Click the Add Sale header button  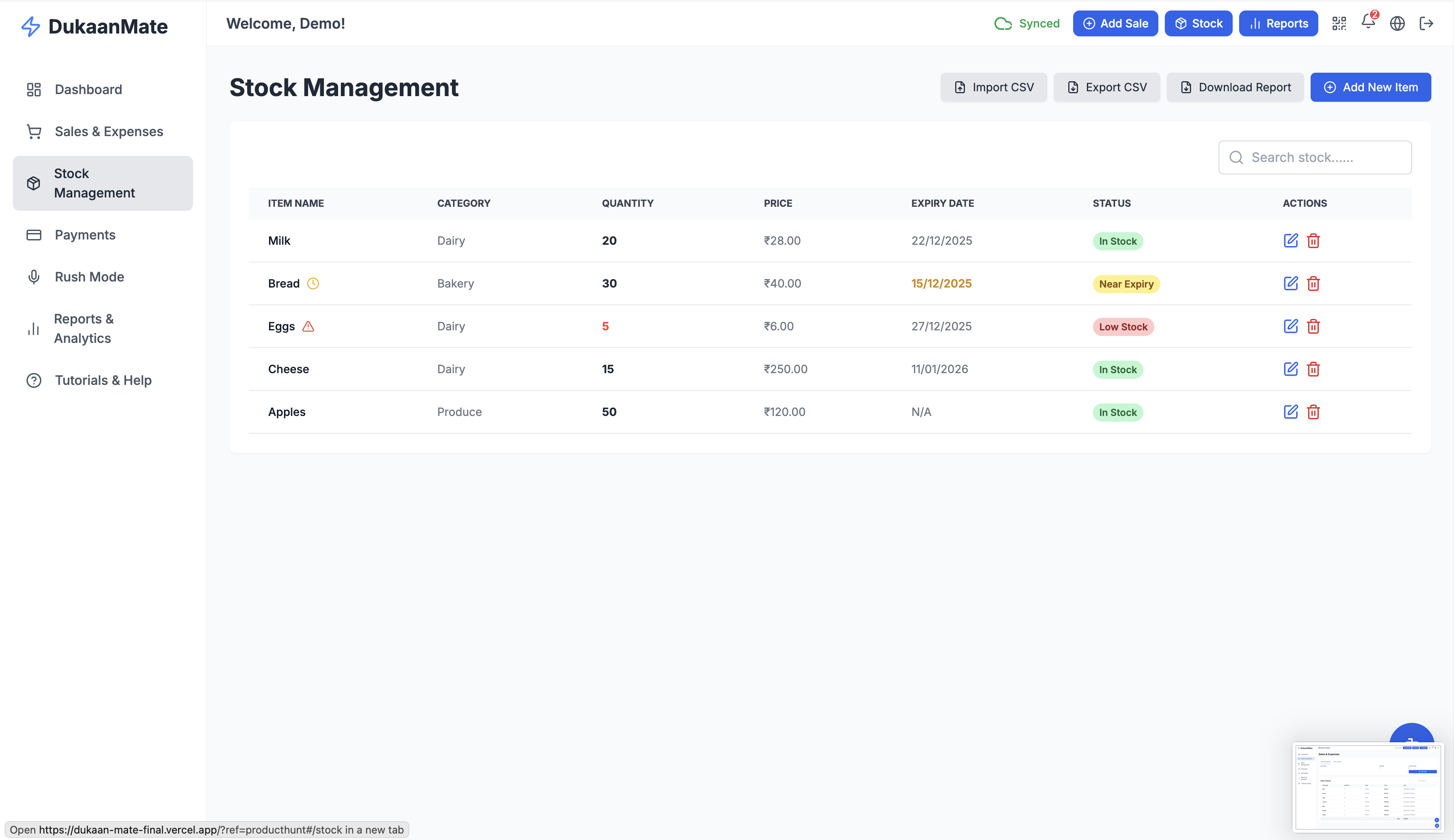1115,24
